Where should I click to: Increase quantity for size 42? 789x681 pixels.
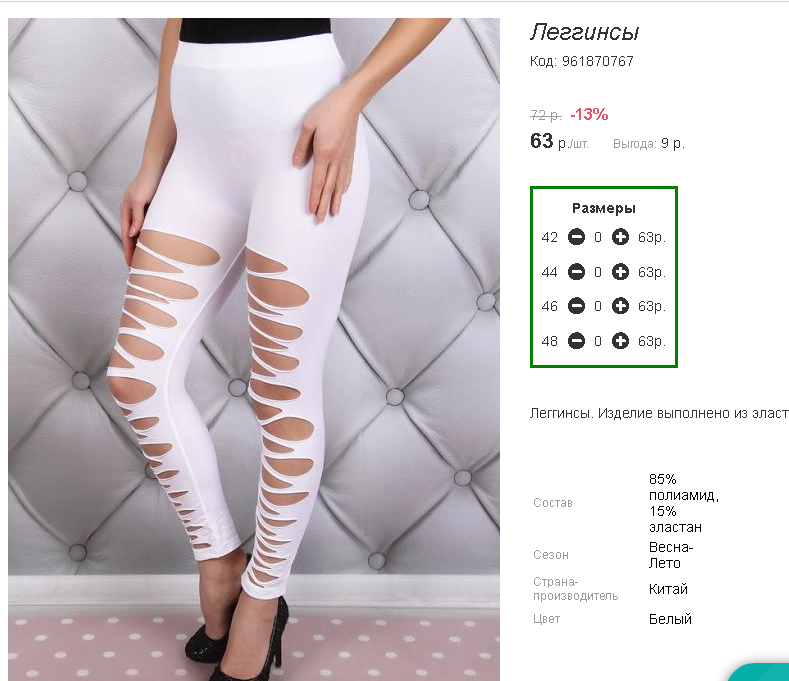pos(620,237)
